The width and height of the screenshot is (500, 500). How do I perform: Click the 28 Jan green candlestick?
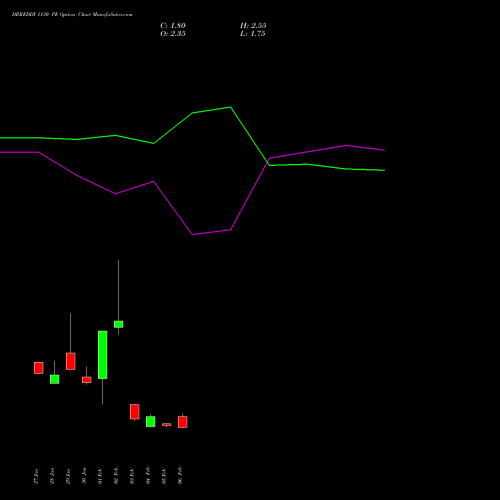(x=55, y=379)
